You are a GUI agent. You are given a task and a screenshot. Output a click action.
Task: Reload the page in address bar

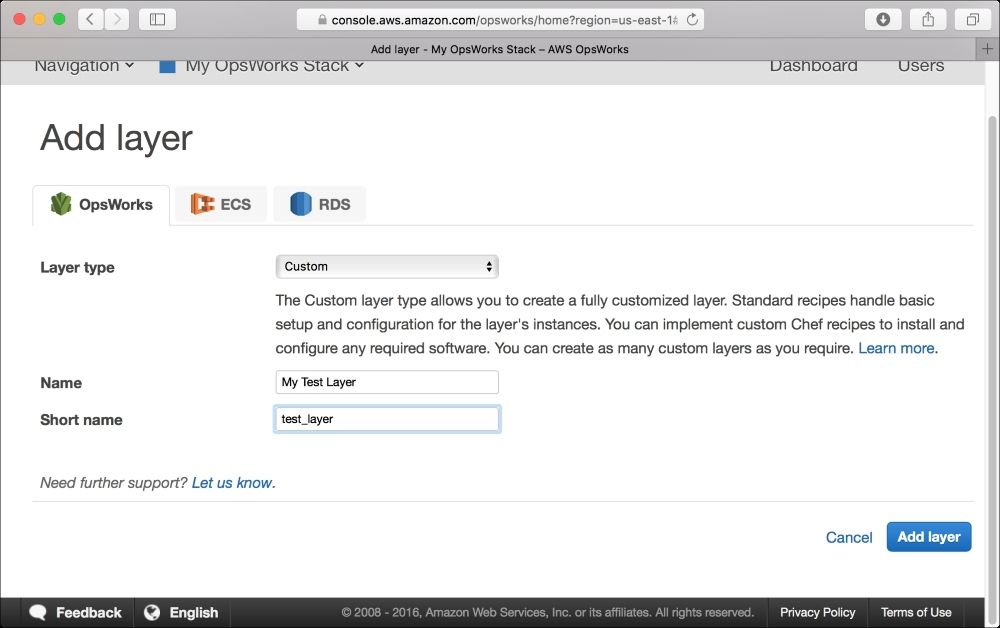[692, 20]
